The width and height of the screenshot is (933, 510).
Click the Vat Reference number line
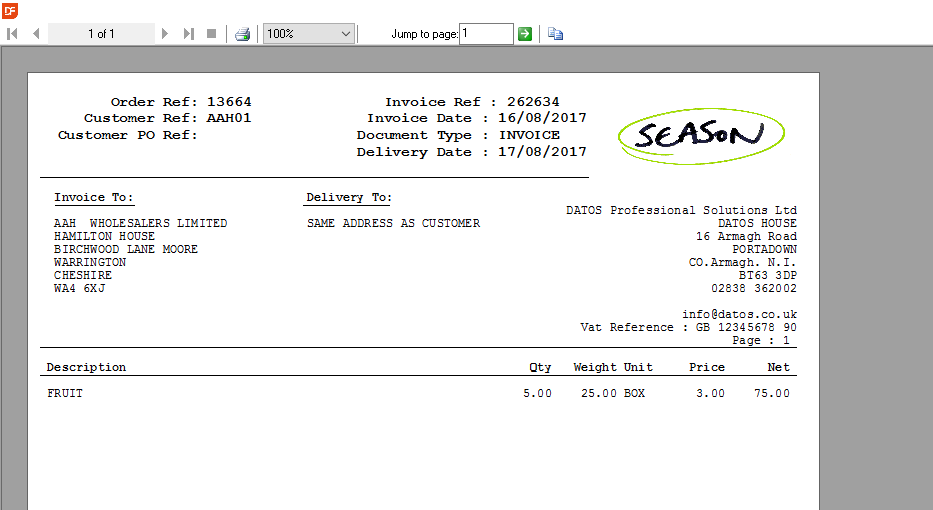click(688, 327)
